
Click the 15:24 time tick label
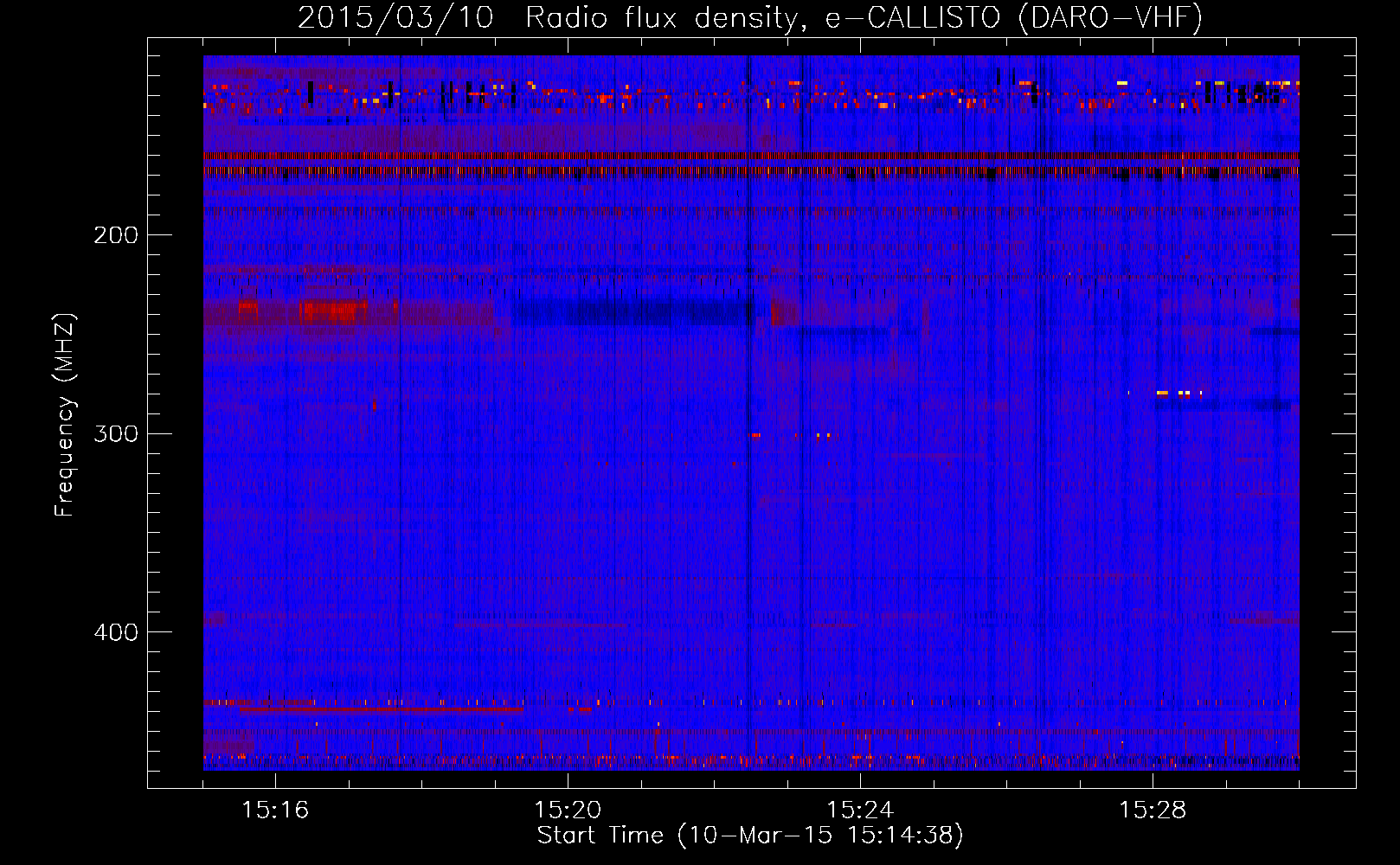click(860, 811)
